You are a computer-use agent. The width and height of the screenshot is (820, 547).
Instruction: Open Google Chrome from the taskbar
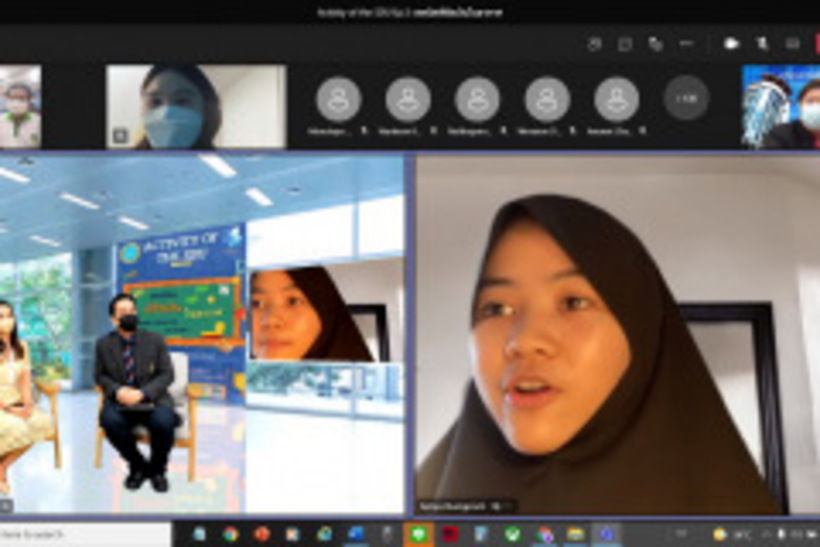231,535
